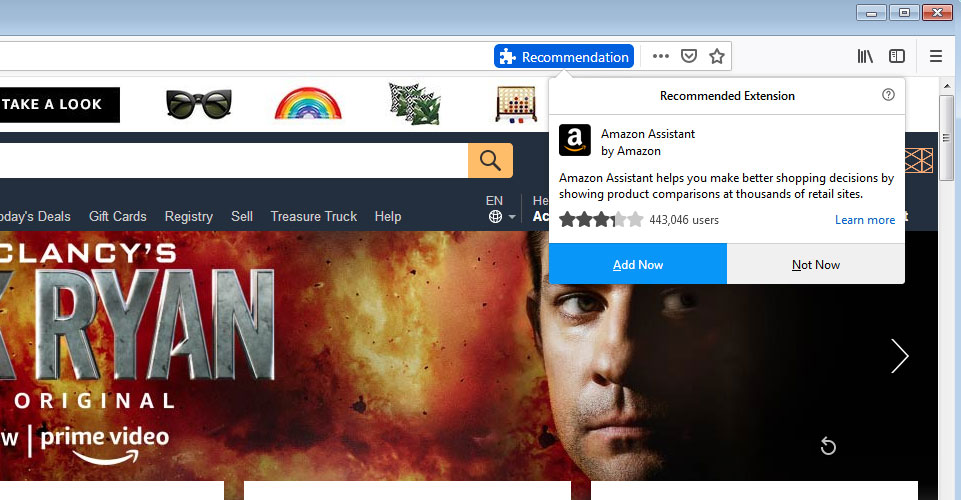Click the Jack Ryan hero banner title
The image size is (961, 500).
[x=137, y=324]
